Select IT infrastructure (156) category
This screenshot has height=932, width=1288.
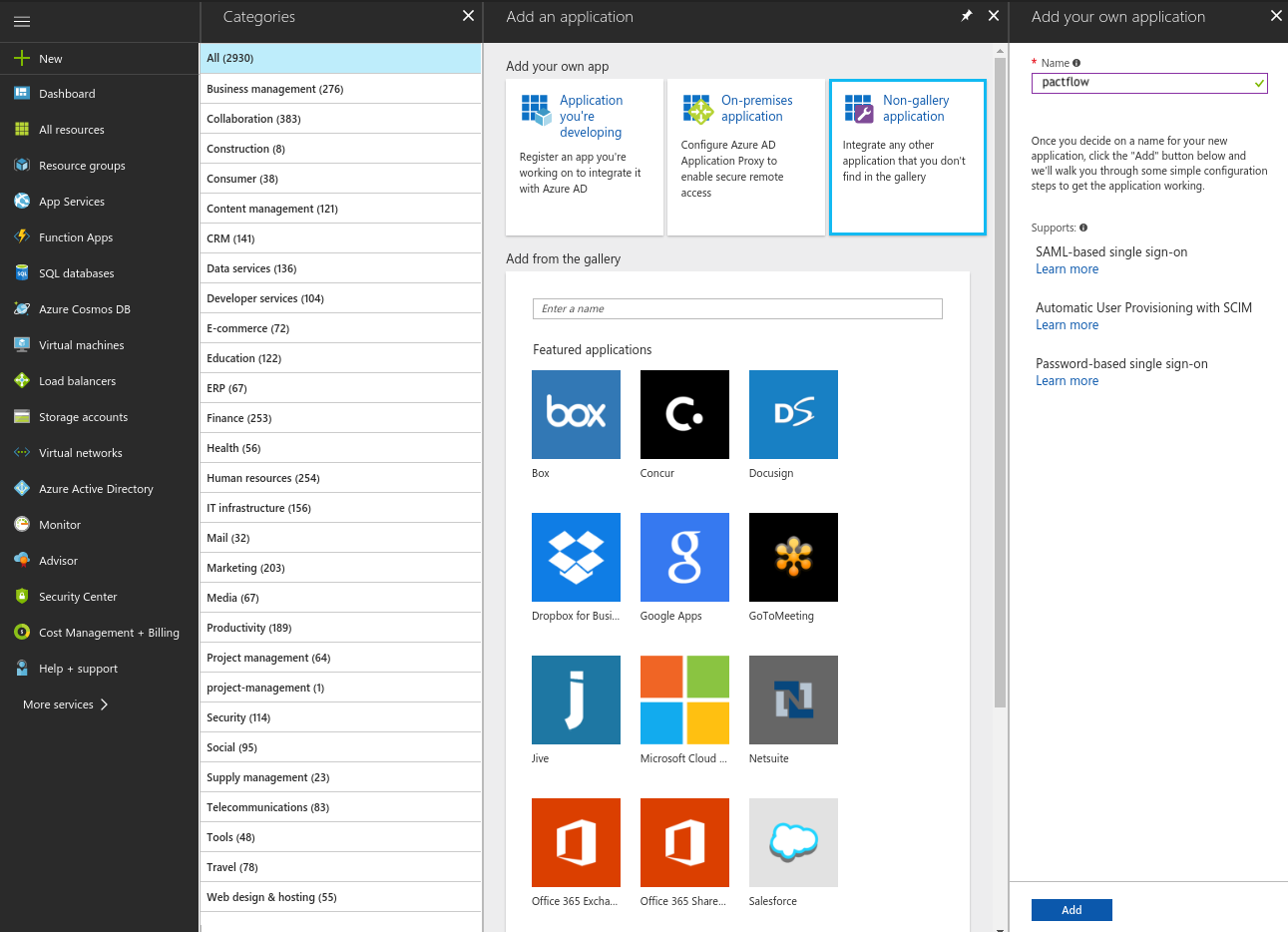(x=340, y=508)
